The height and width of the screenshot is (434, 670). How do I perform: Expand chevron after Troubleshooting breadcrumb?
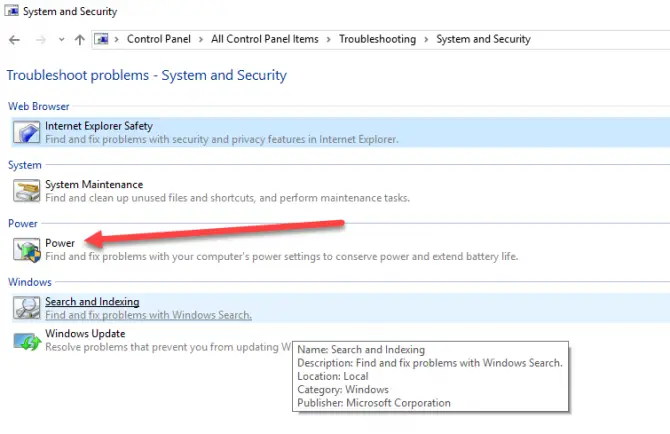click(x=426, y=40)
